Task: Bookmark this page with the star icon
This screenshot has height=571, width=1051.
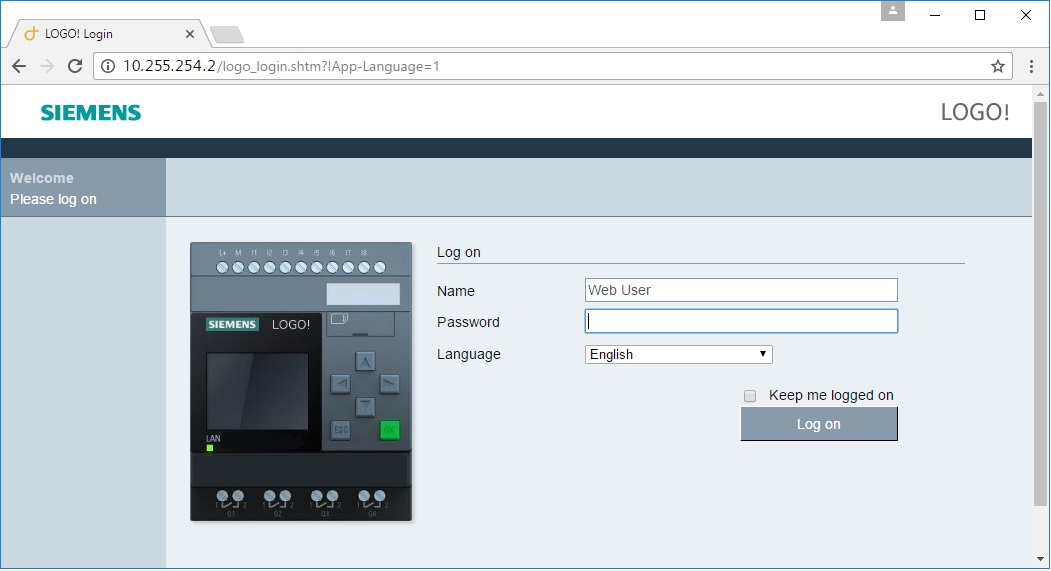Action: point(998,66)
